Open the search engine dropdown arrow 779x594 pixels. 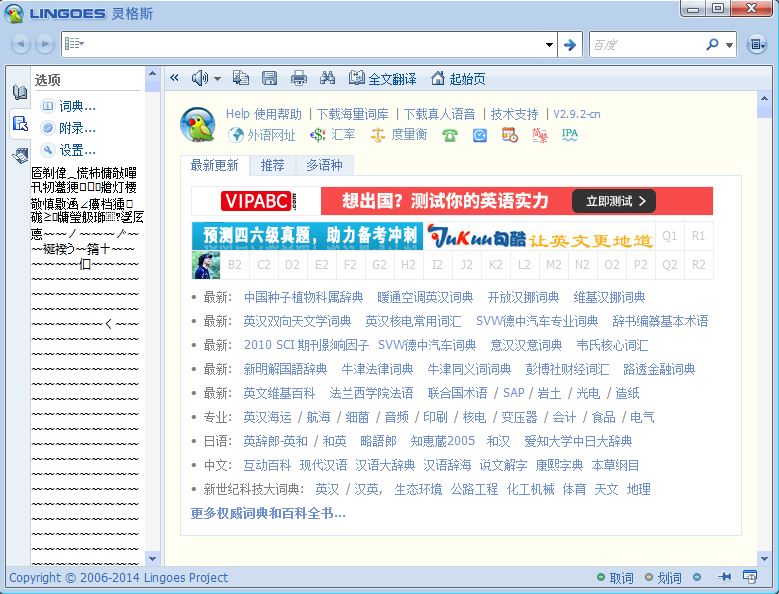(x=729, y=45)
